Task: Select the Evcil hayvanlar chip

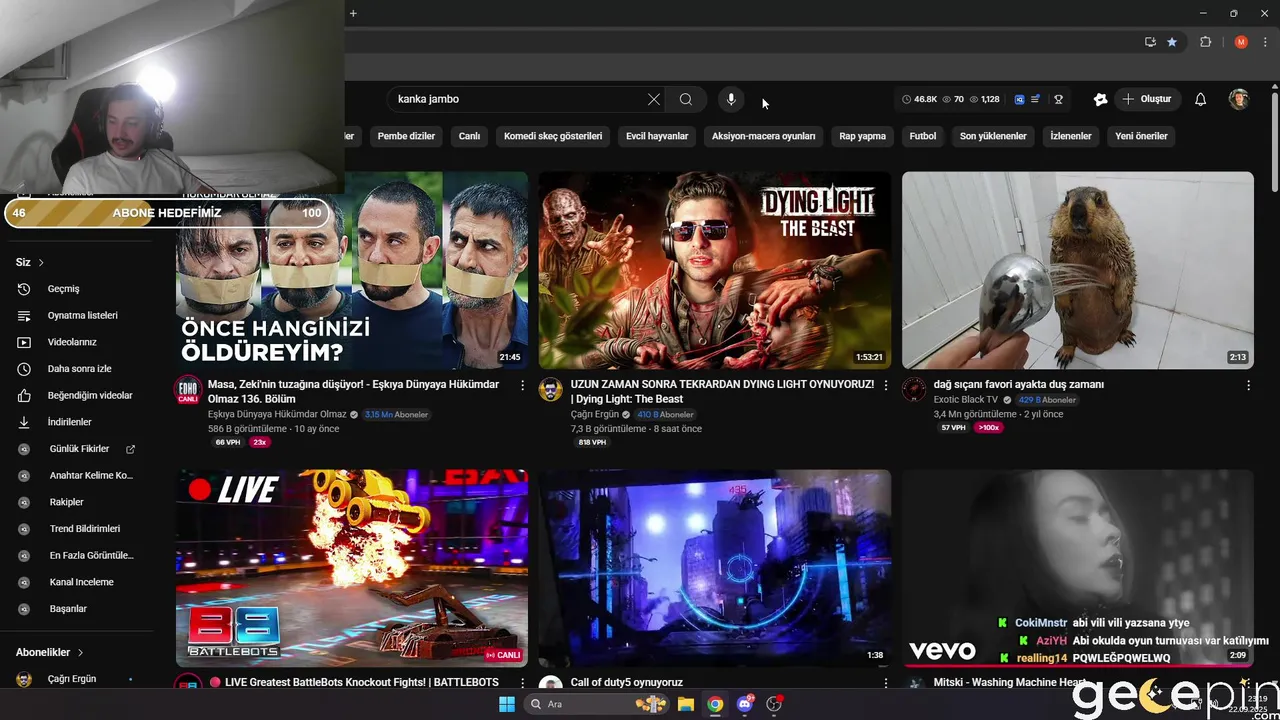Action: pos(657,136)
